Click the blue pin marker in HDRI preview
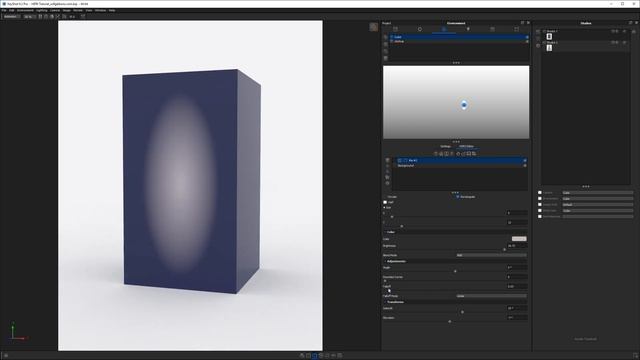The image size is (640, 360). pyautogui.click(x=464, y=105)
